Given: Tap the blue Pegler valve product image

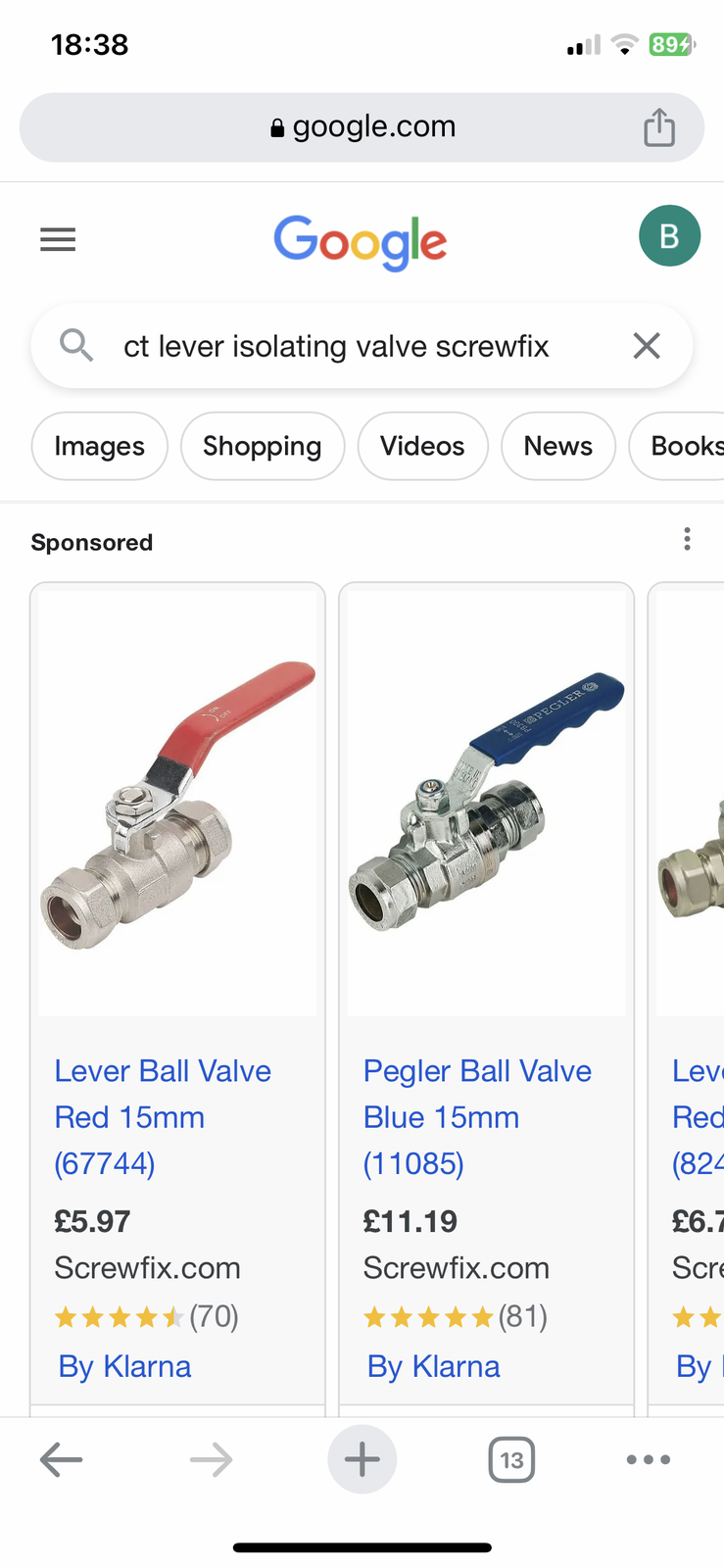Looking at the screenshot, I should [486, 803].
